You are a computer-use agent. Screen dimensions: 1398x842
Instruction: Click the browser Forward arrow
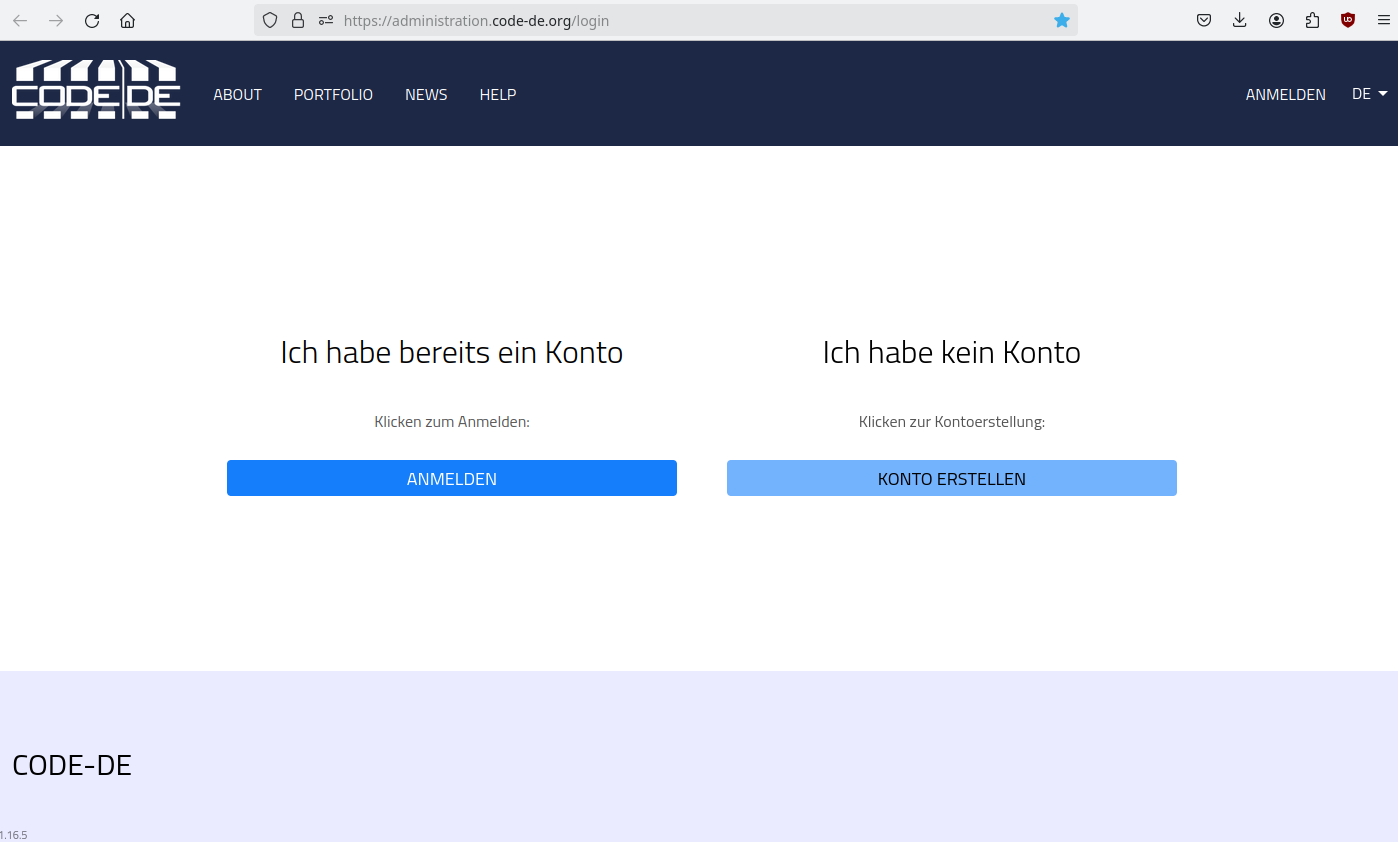click(56, 20)
